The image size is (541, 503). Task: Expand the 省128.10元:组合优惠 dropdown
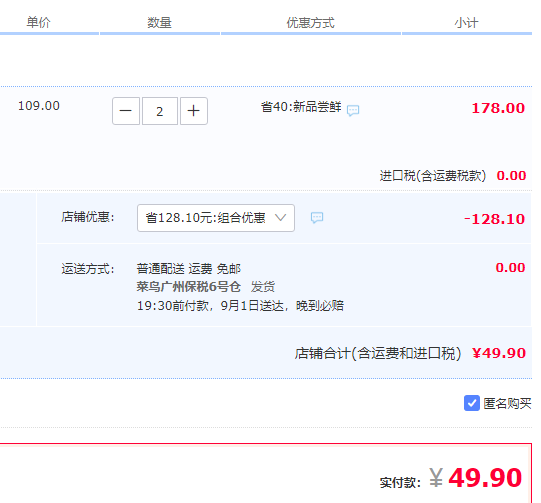click(x=216, y=218)
